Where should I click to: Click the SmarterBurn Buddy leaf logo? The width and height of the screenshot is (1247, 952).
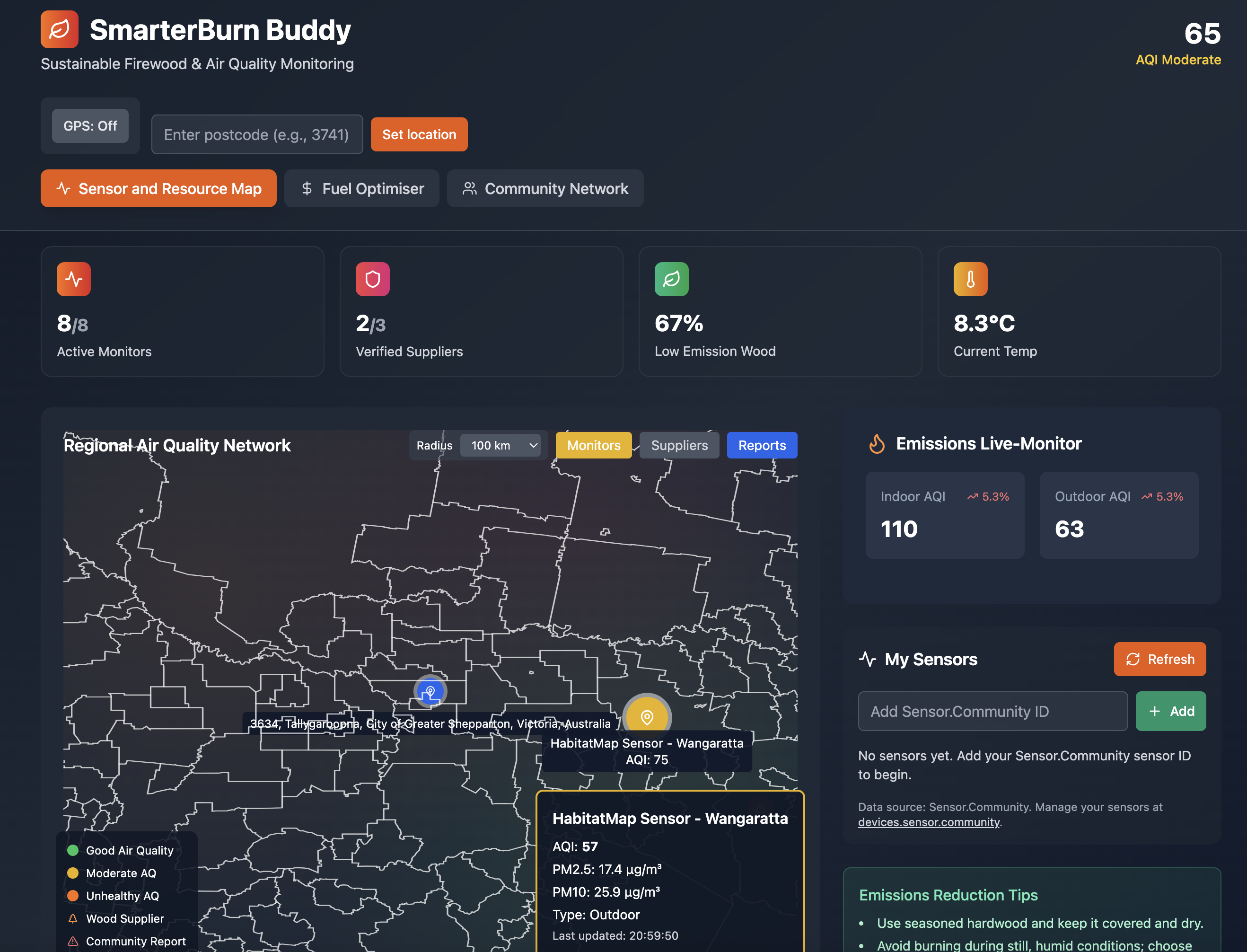coord(60,29)
